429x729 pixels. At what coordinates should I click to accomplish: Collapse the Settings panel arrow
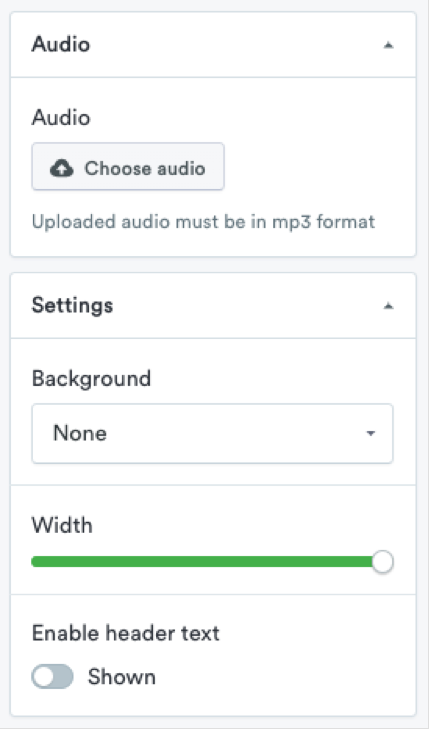coord(389,306)
